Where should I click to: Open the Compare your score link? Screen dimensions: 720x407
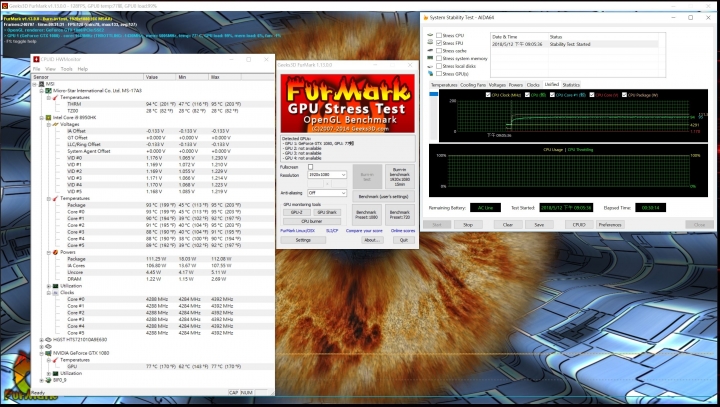(x=364, y=231)
